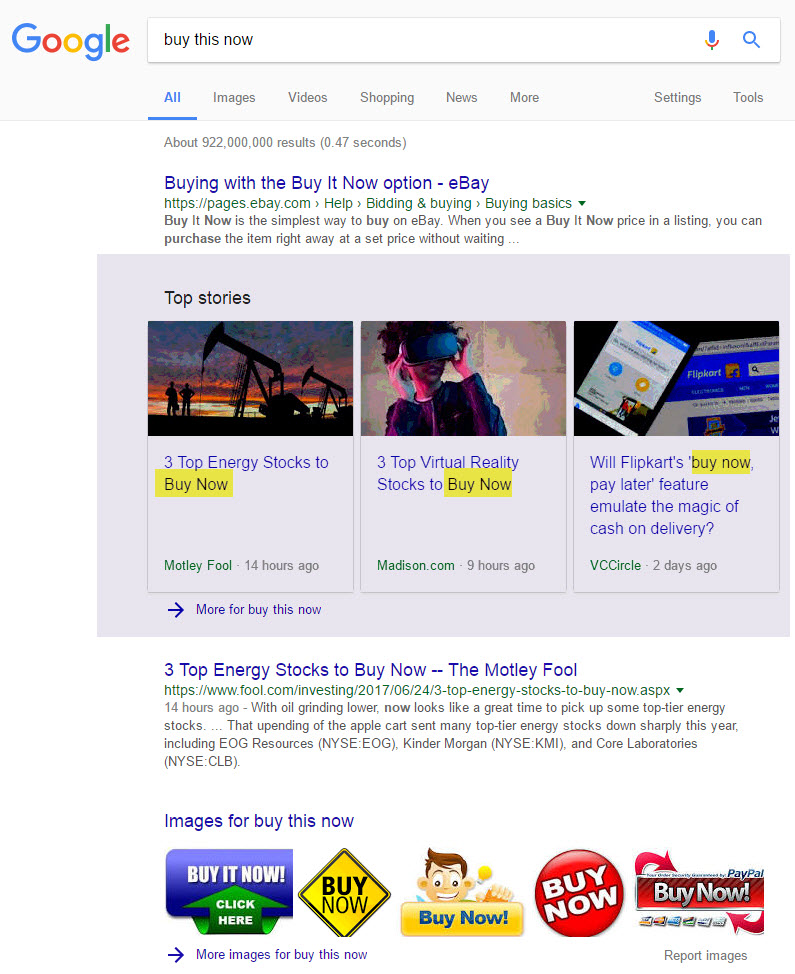Screen dimensions: 795x974
Task: Click the Google logo
Action: [x=71, y=41]
